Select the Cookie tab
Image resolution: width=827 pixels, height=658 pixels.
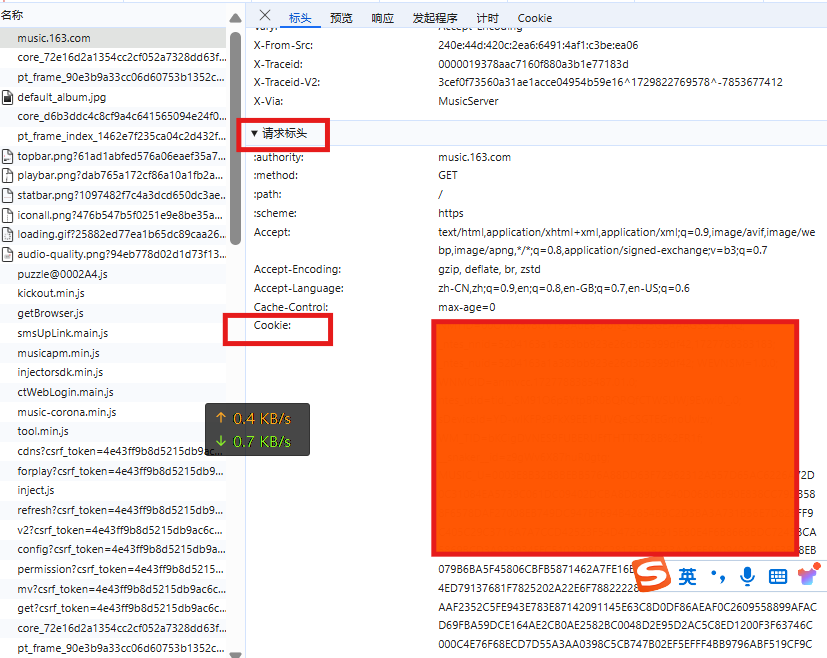point(534,18)
